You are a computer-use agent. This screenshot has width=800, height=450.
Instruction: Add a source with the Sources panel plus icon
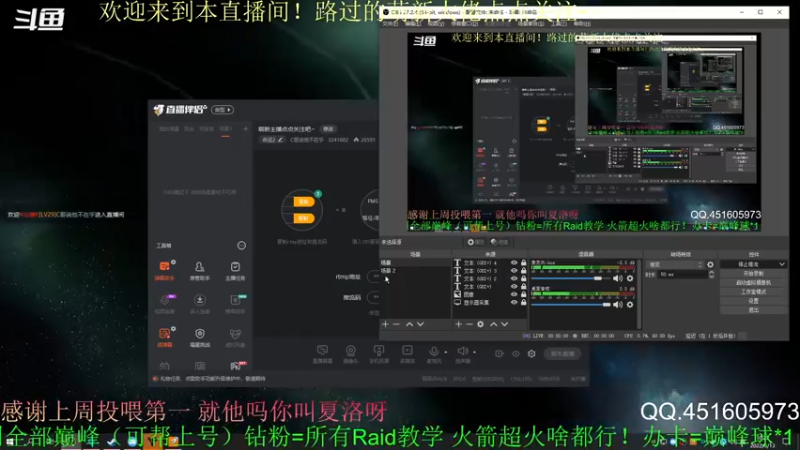(458, 324)
